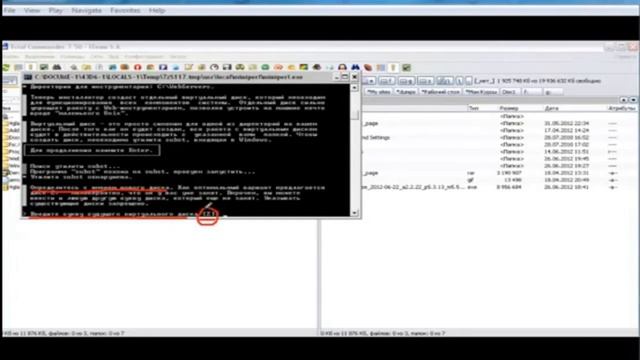Switch to the Disc1 tab
640x360 pixels.
(x=509, y=92)
